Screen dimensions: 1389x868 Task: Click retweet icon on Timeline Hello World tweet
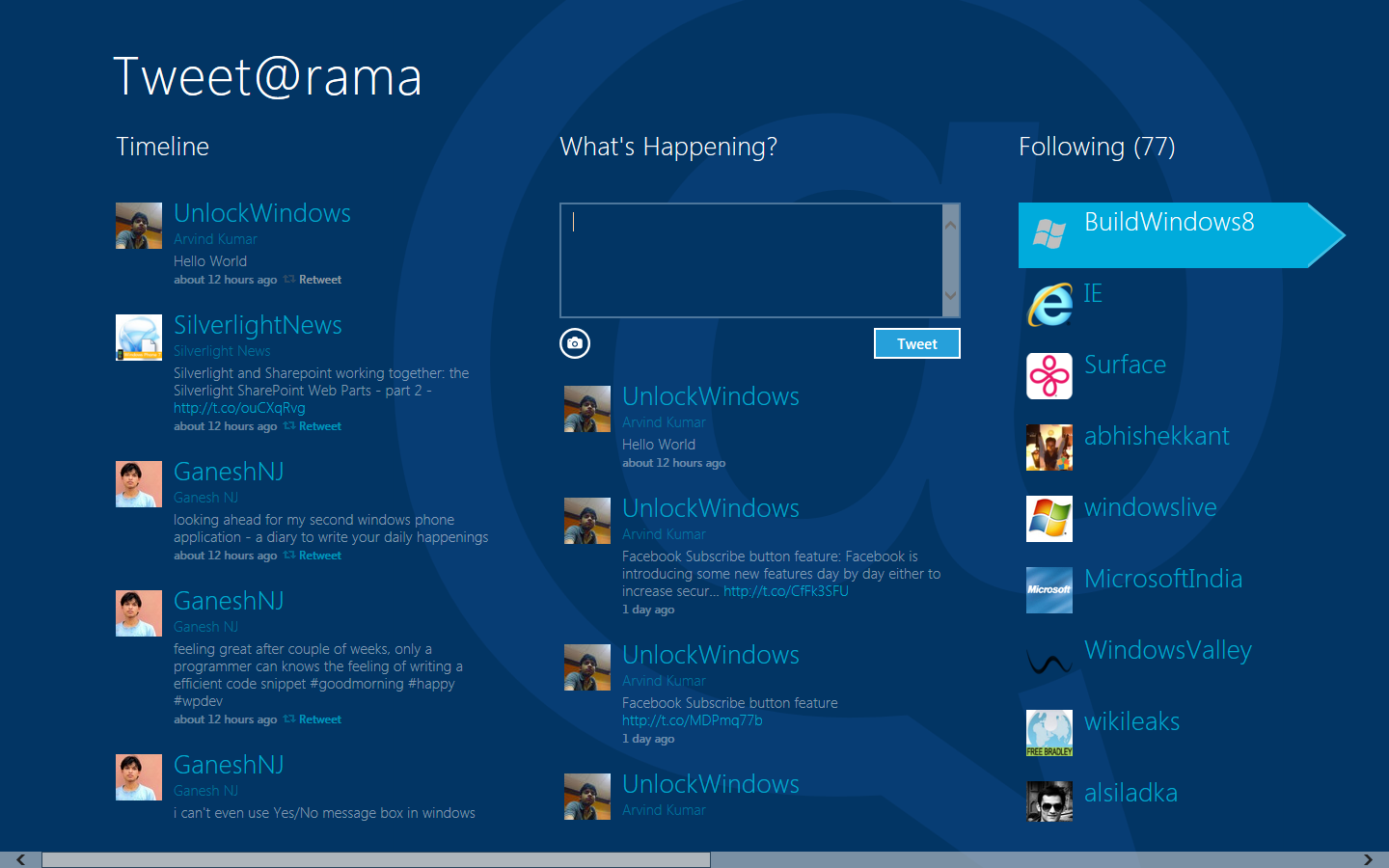pos(289,280)
